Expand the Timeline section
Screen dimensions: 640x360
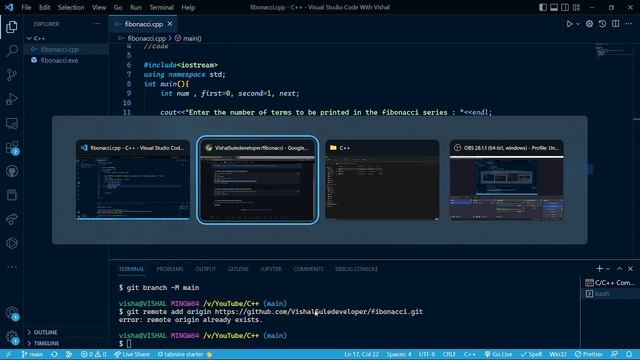(x=46, y=343)
